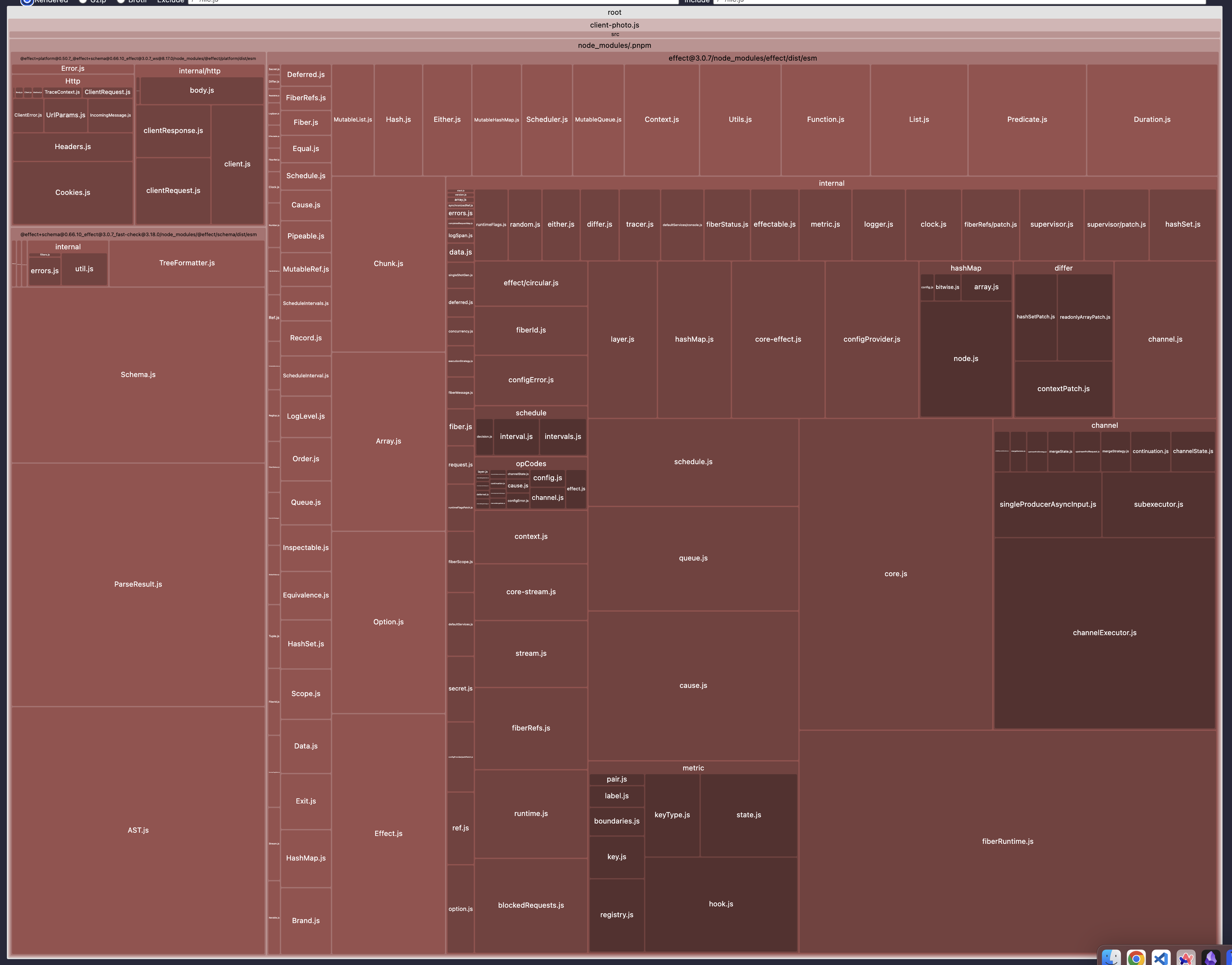Select the ParseResult.js treemap block
Viewport: 1232px width, 965px height.
(138, 584)
